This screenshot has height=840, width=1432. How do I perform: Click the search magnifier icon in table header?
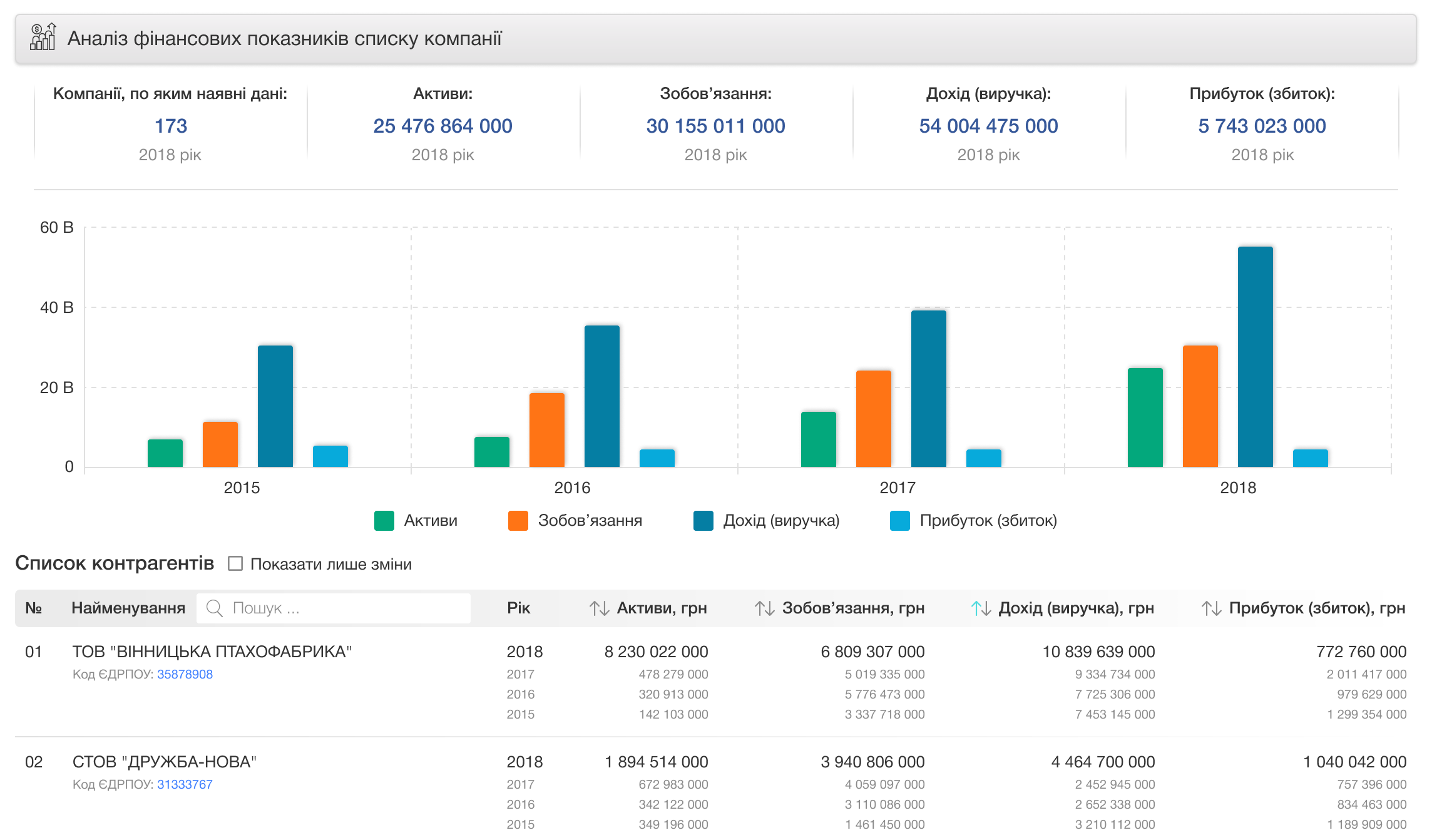point(215,608)
